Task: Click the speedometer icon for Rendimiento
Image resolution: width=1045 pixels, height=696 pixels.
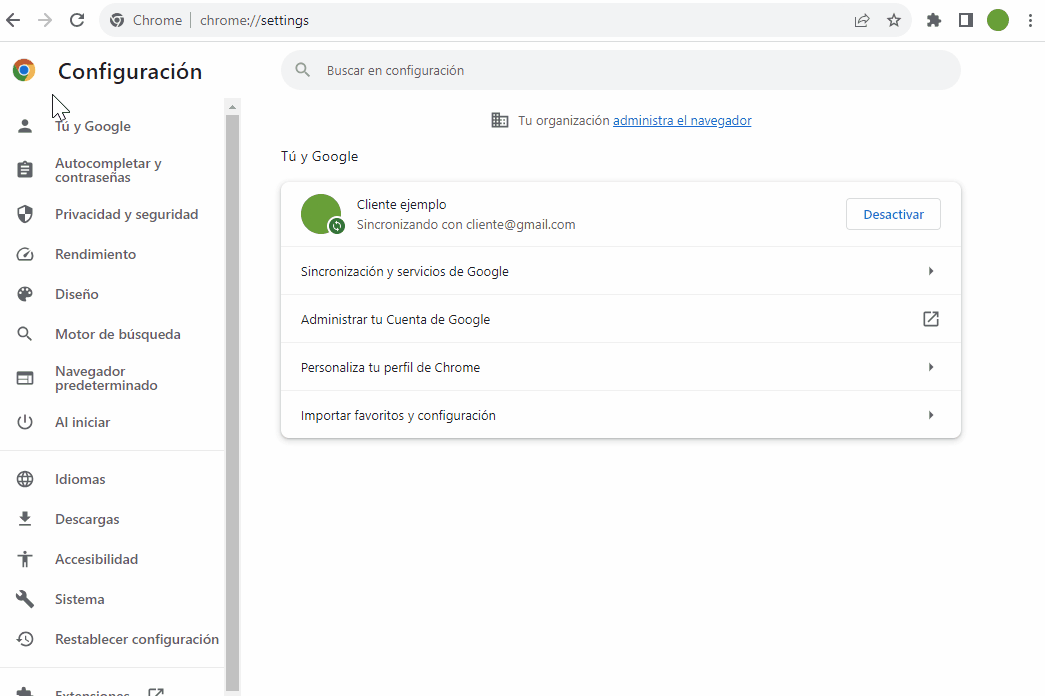Action: (x=25, y=254)
